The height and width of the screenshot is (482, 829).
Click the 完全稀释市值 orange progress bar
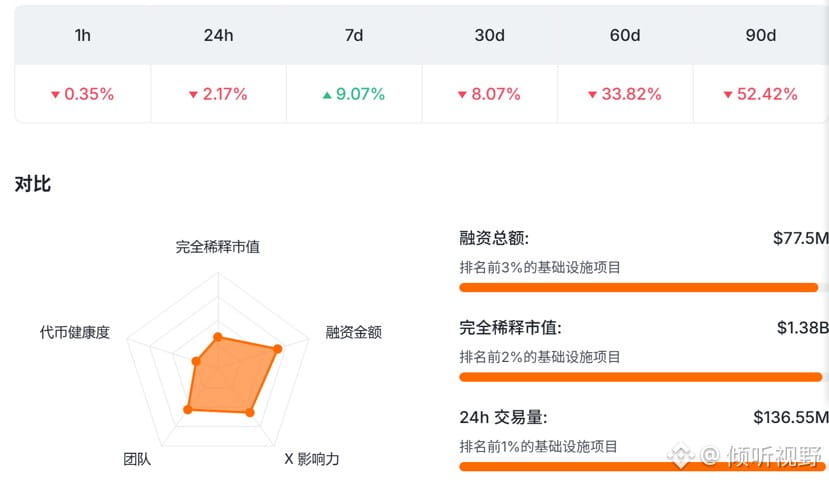[641, 377]
